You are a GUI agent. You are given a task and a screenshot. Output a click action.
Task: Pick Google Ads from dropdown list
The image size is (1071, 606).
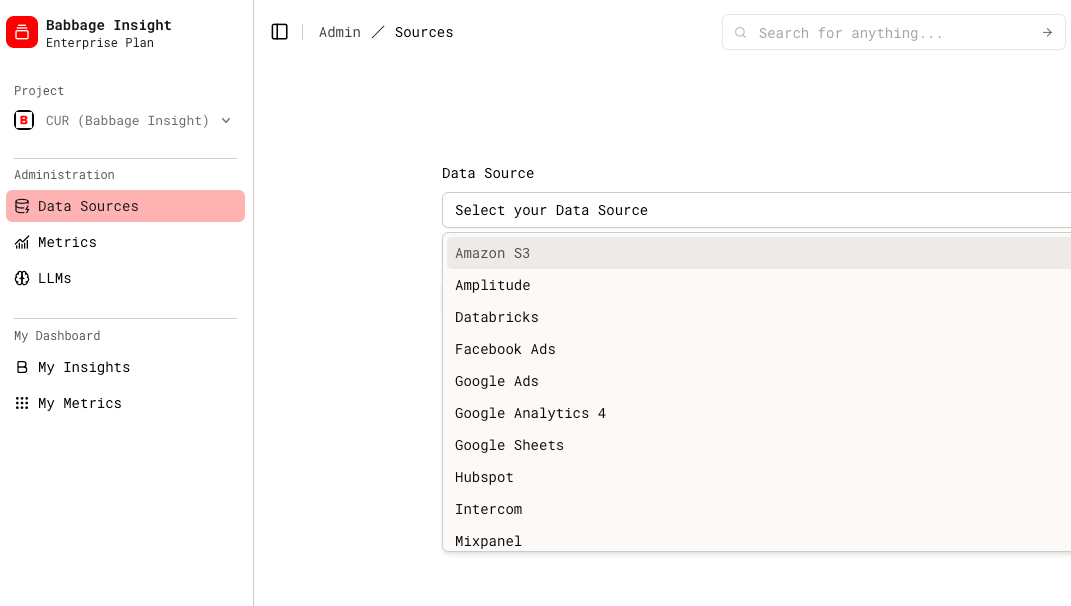[759, 381]
